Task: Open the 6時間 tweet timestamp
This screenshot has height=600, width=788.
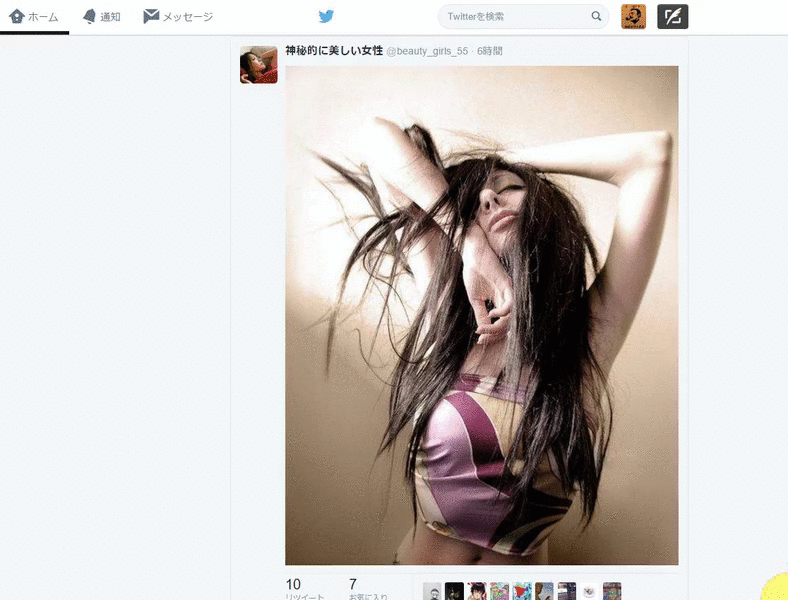Action: click(x=489, y=51)
